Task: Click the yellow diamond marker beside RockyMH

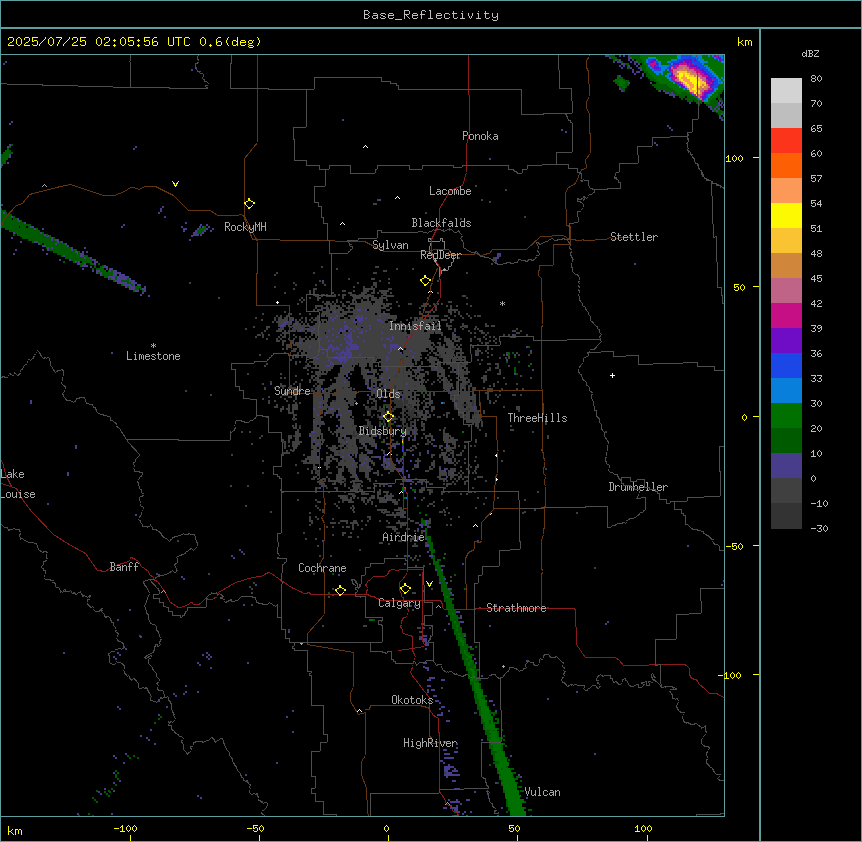Action: point(250,204)
